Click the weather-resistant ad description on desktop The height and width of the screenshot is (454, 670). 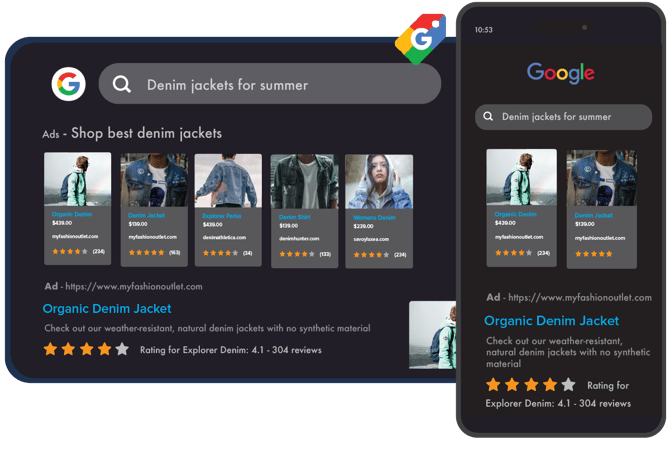(x=207, y=328)
